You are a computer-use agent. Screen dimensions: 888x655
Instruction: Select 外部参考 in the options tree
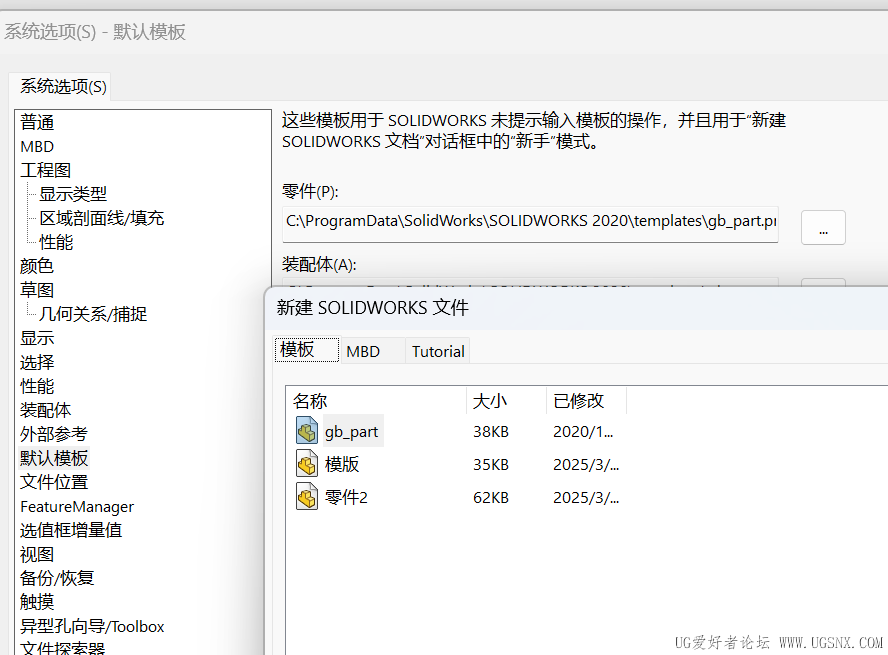(54, 434)
